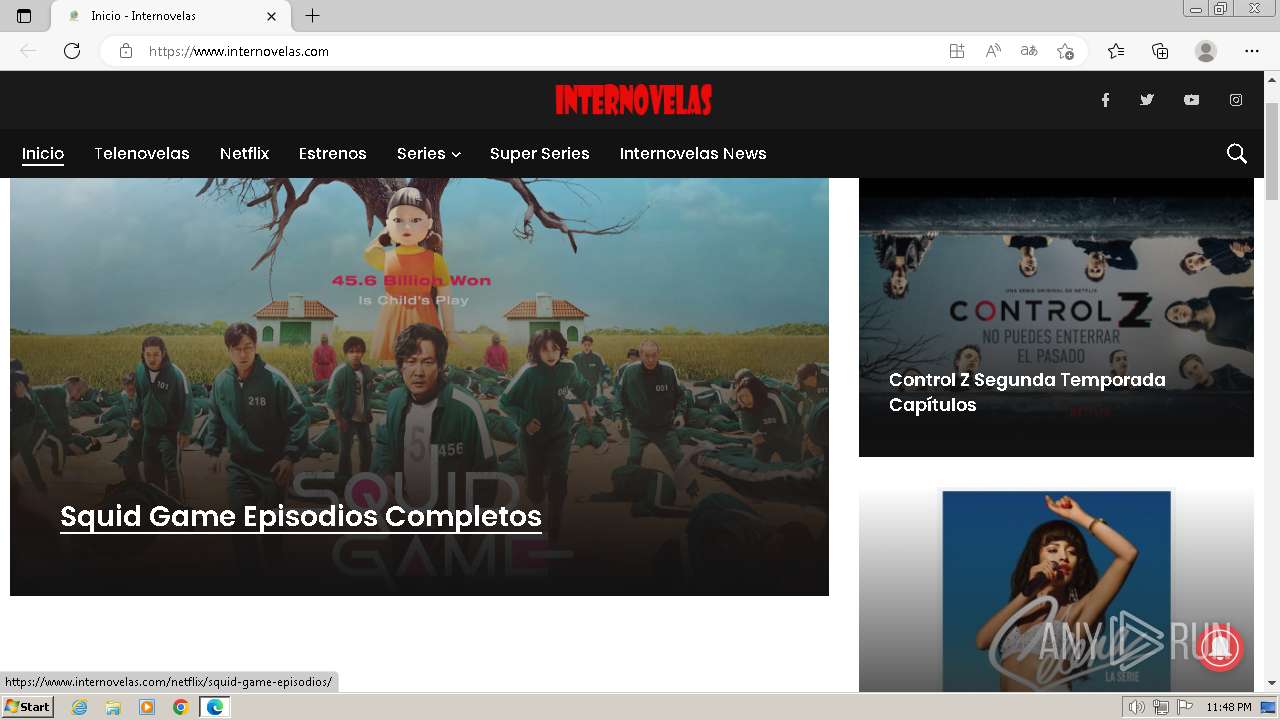The width and height of the screenshot is (1280, 720).
Task: Go to the Inicio menu item
Action: click(x=43, y=153)
